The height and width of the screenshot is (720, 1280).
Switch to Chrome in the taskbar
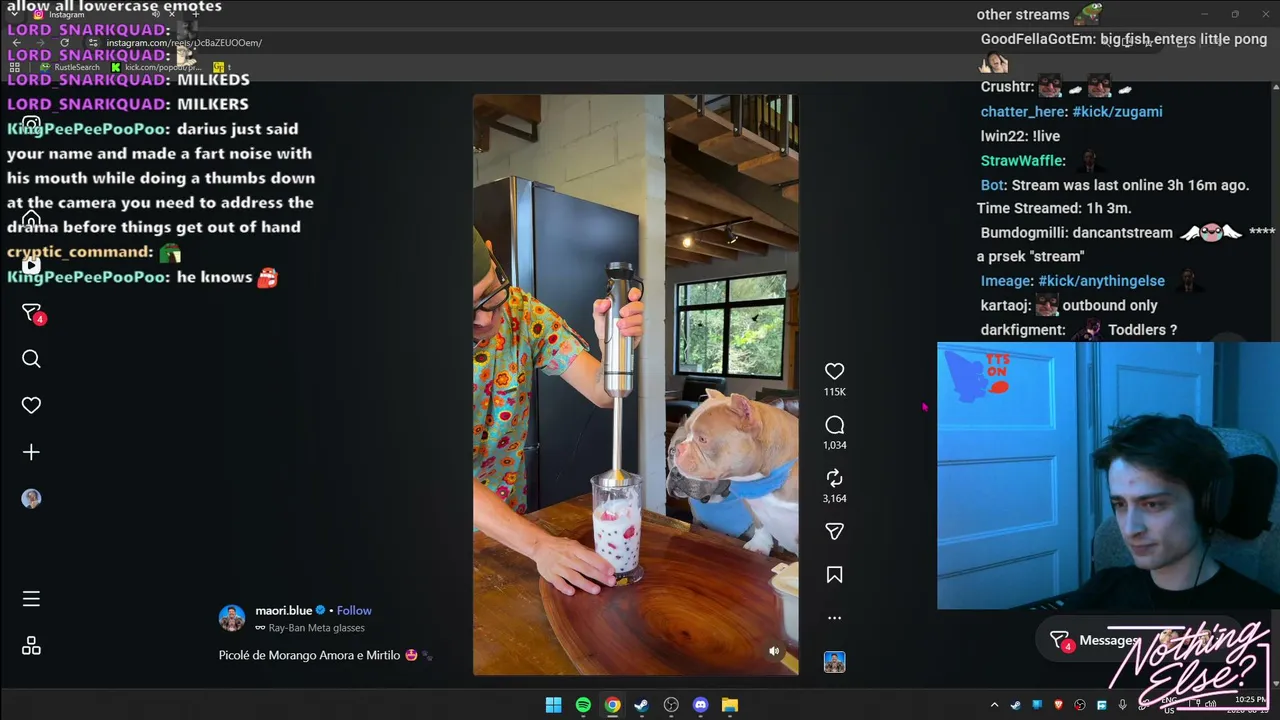tap(612, 705)
